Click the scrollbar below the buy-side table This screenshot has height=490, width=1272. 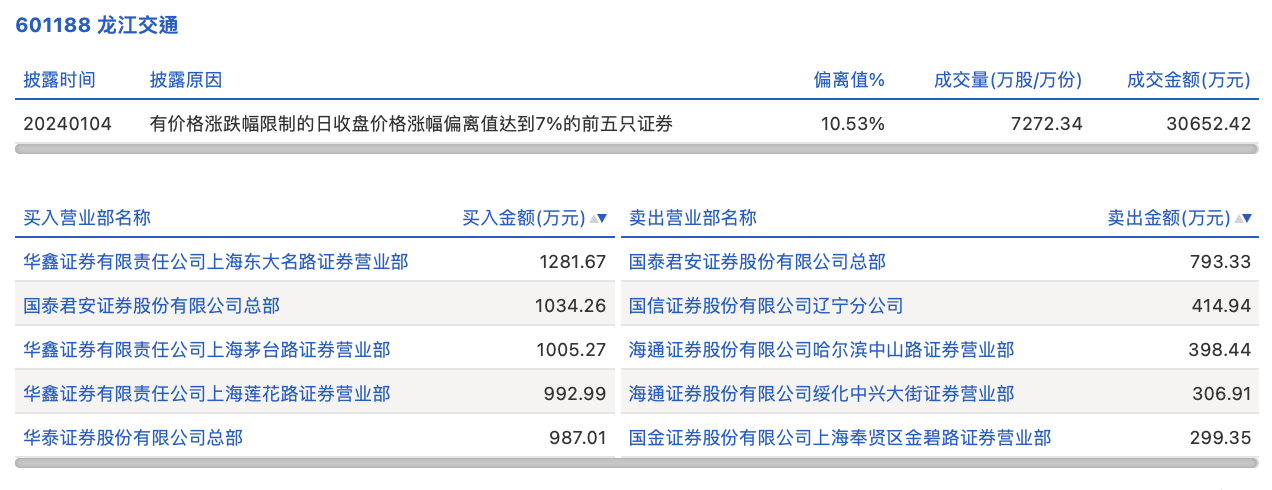315,463
